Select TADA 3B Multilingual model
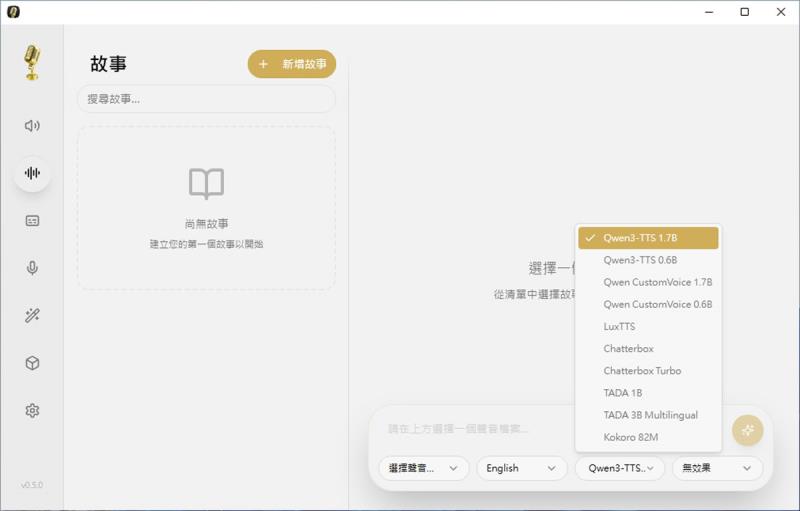 (648, 415)
